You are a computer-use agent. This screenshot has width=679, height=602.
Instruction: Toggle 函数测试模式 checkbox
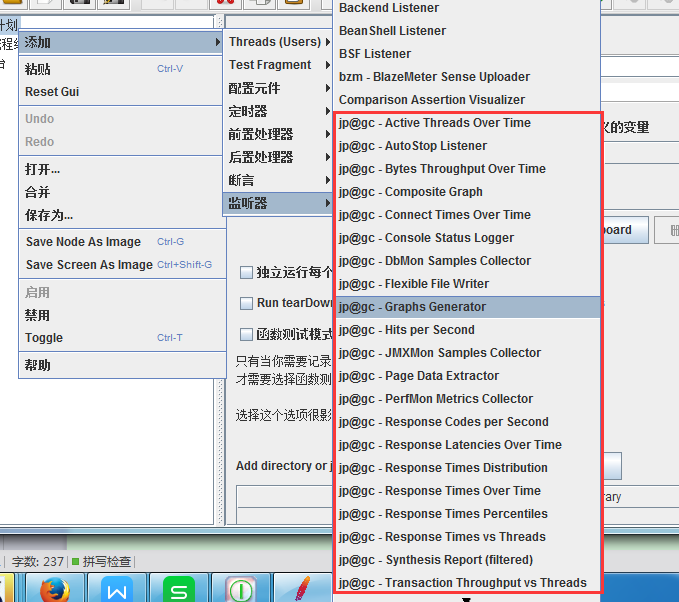(x=246, y=334)
